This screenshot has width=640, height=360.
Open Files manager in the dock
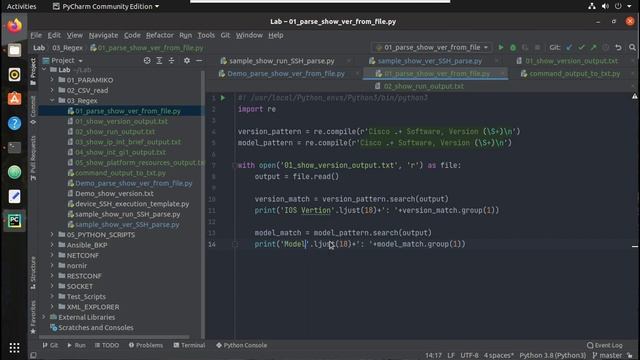(14, 50)
